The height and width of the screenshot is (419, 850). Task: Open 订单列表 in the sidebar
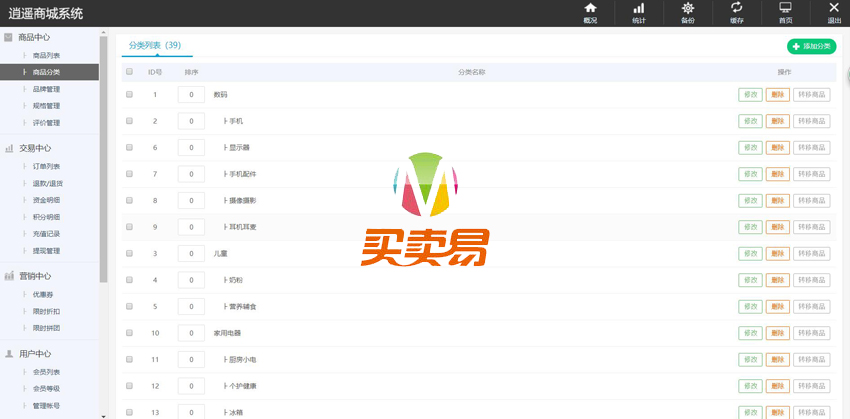(x=46, y=166)
